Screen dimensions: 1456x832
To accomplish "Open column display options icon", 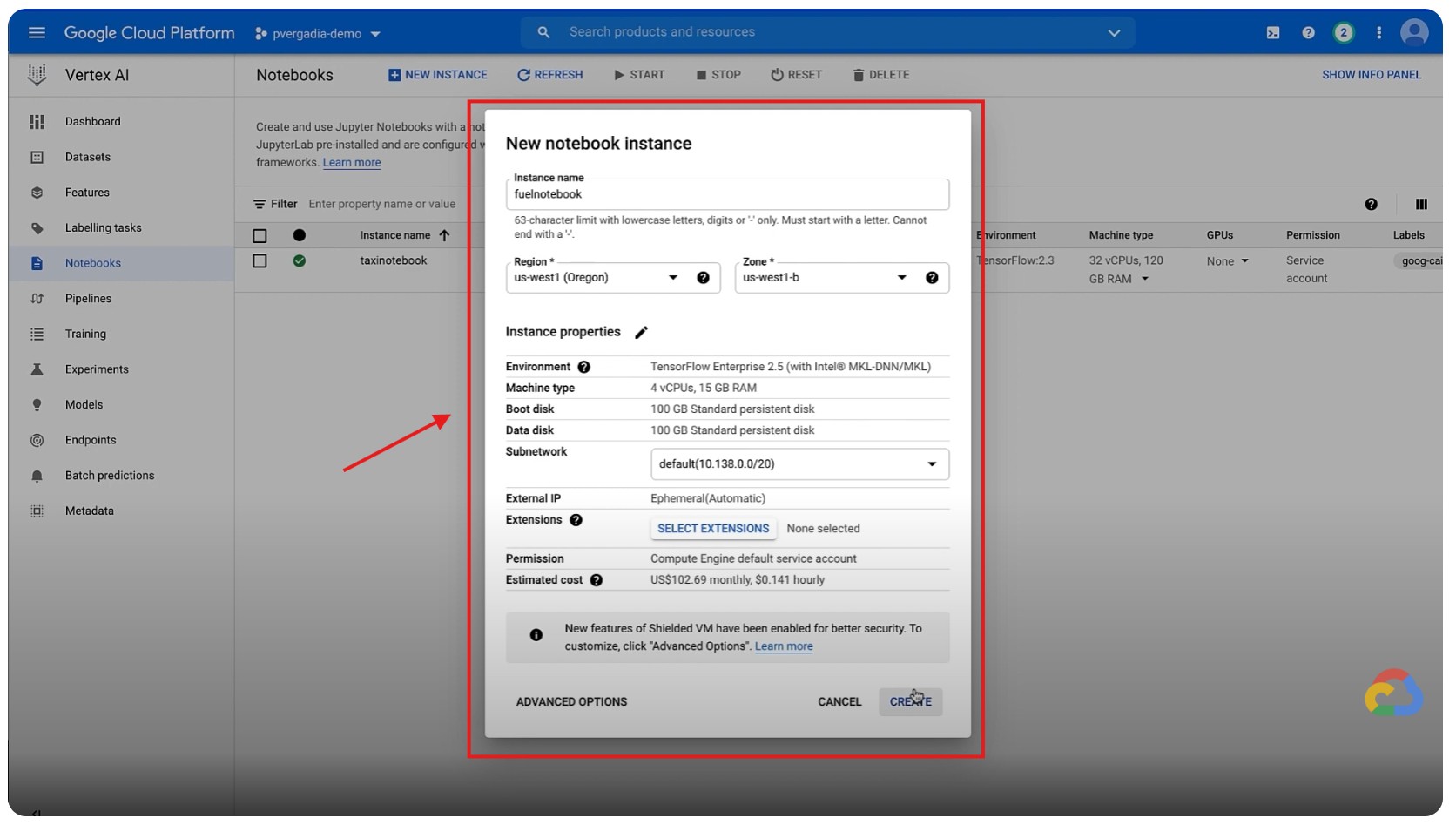I will pos(1421,205).
